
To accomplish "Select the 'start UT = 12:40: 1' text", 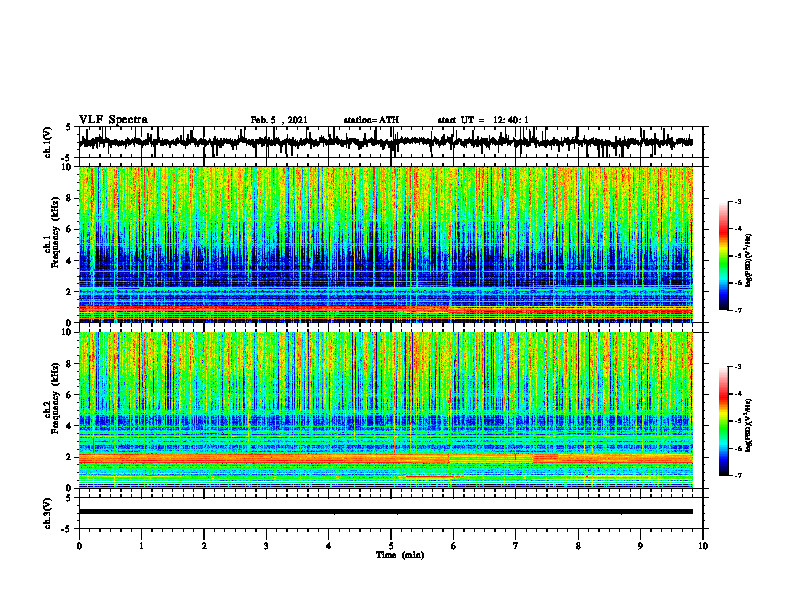I will (483, 120).
